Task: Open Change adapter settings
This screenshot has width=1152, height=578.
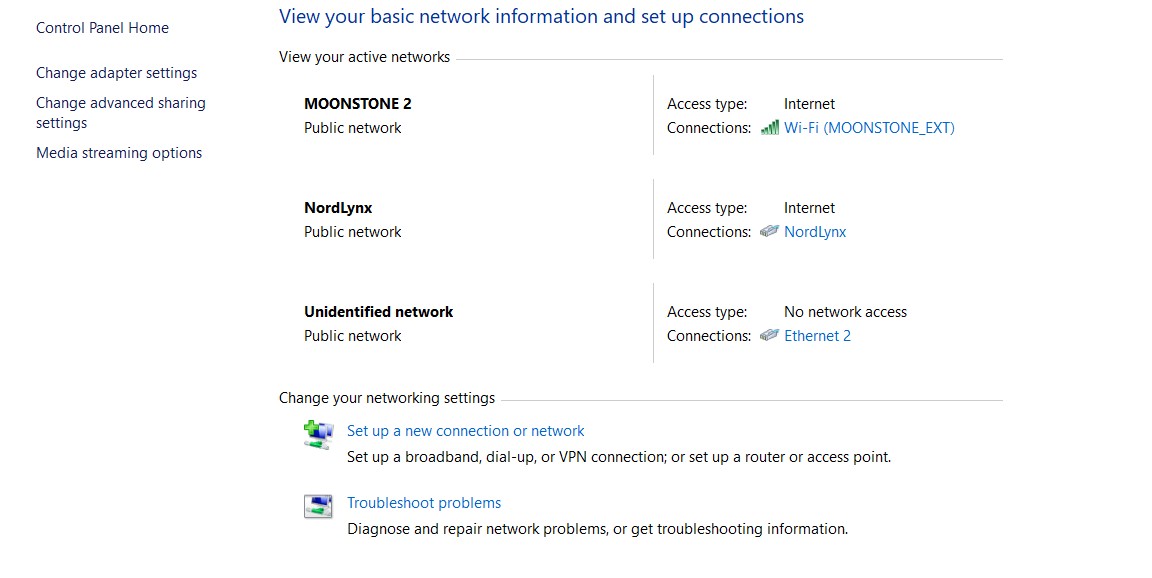Action: [116, 73]
